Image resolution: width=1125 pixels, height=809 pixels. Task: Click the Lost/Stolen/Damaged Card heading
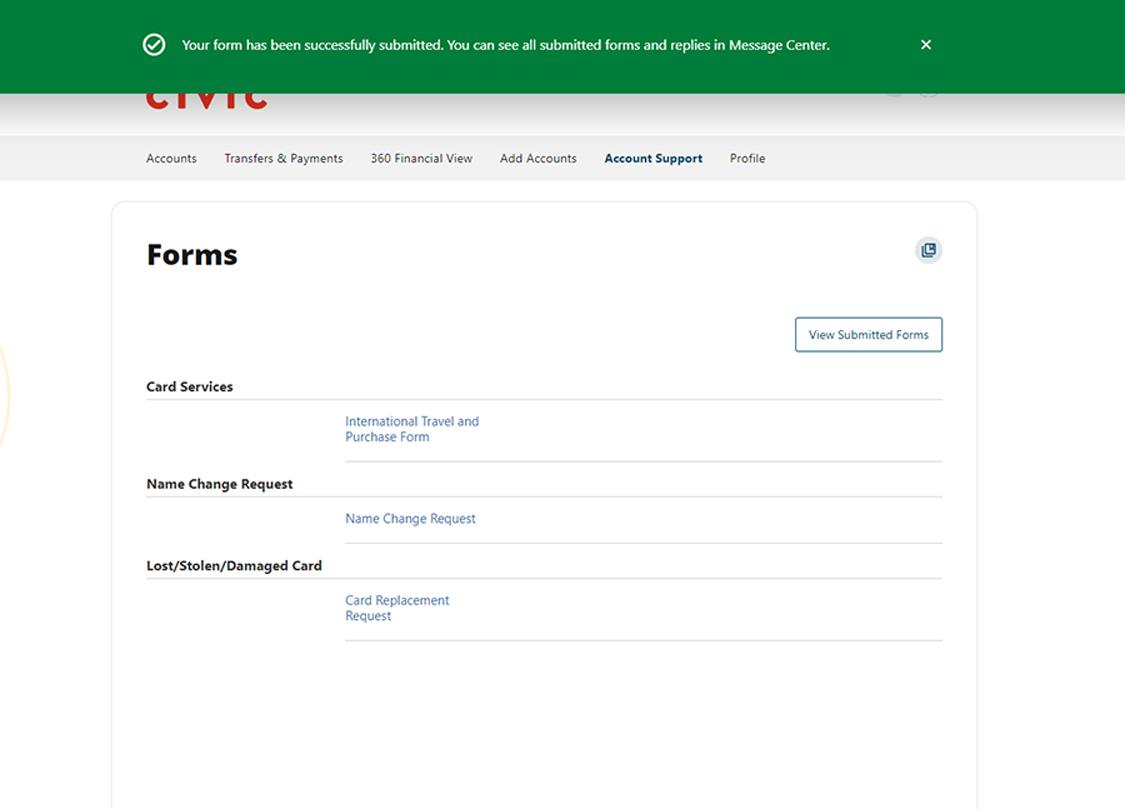pyautogui.click(x=234, y=566)
